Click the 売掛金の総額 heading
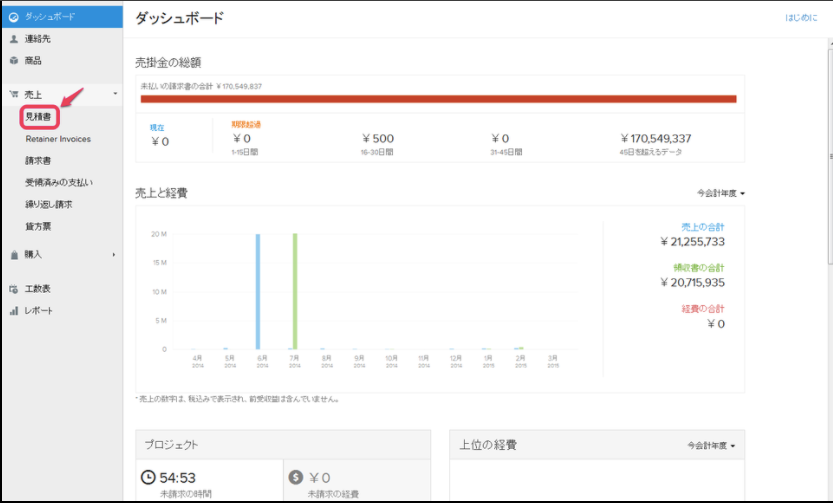Image resolution: width=833 pixels, height=503 pixels. pyautogui.click(x=168, y=63)
